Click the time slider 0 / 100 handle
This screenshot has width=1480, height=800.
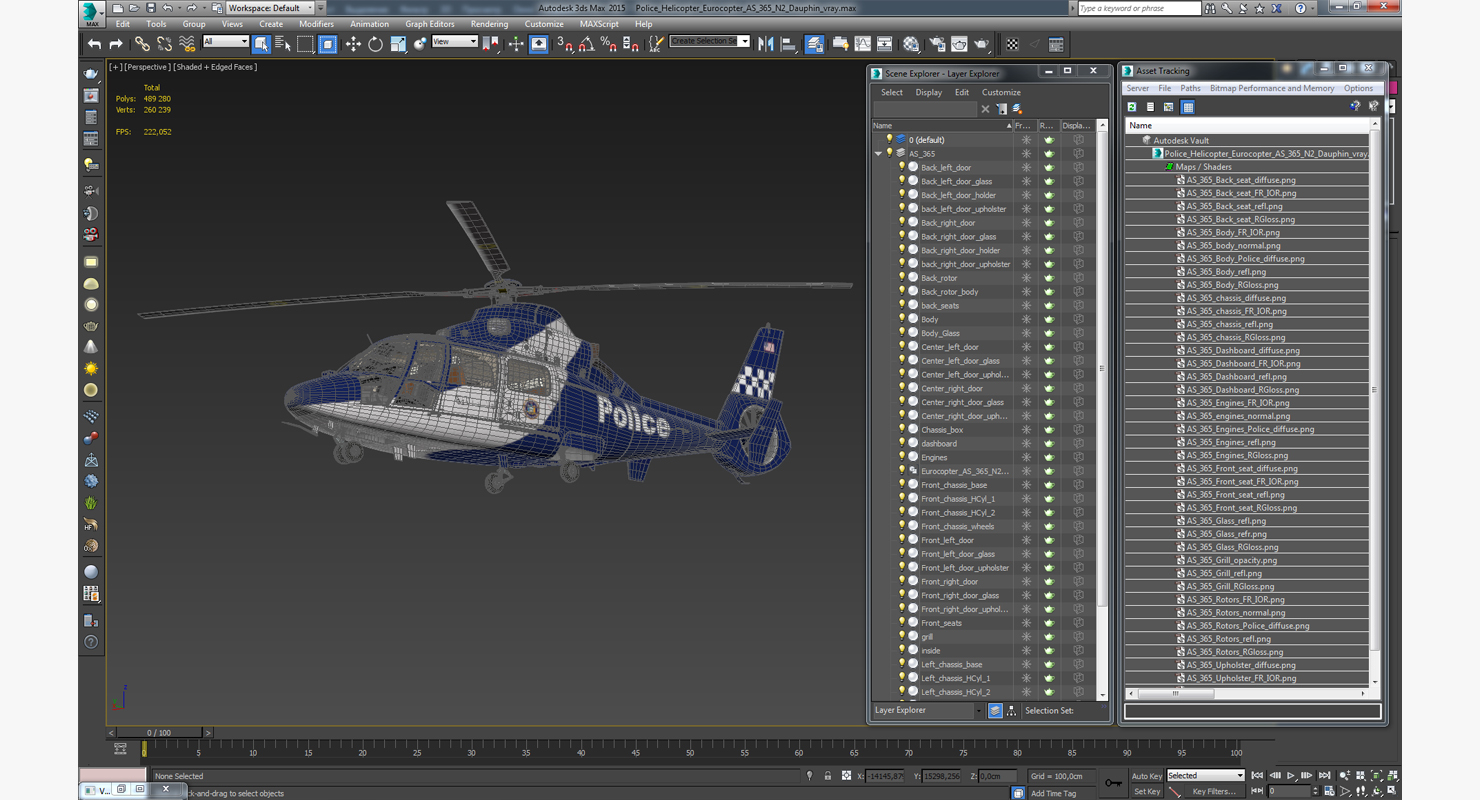[x=158, y=733]
